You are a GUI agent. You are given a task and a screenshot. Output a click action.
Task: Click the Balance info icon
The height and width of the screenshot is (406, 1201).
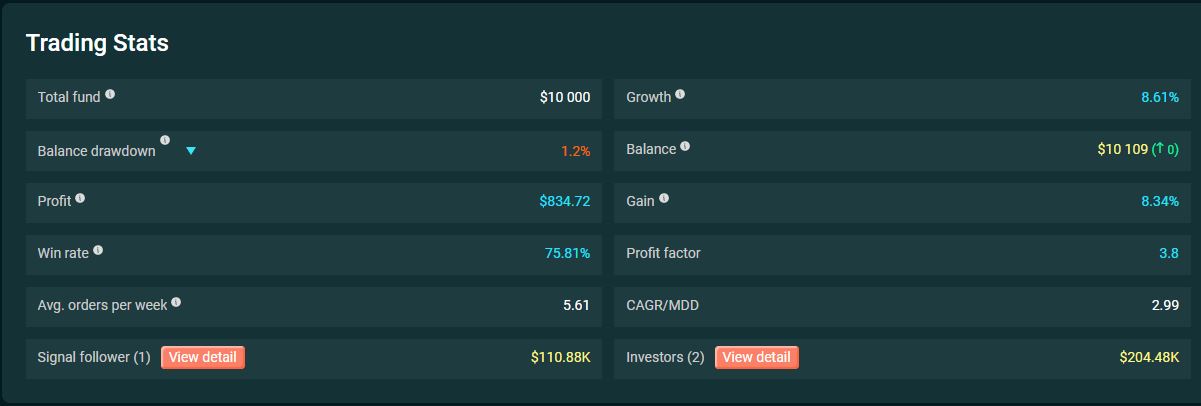tap(685, 147)
